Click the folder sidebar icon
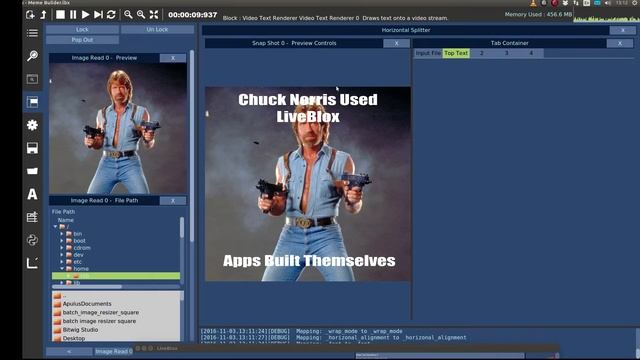This screenshot has height=360, width=640. tap(32, 171)
